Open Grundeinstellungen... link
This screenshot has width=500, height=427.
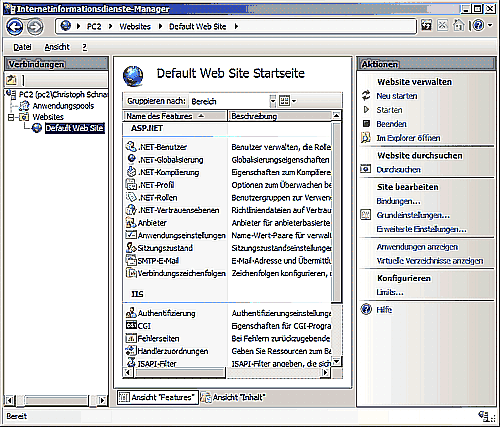tap(413, 215)
